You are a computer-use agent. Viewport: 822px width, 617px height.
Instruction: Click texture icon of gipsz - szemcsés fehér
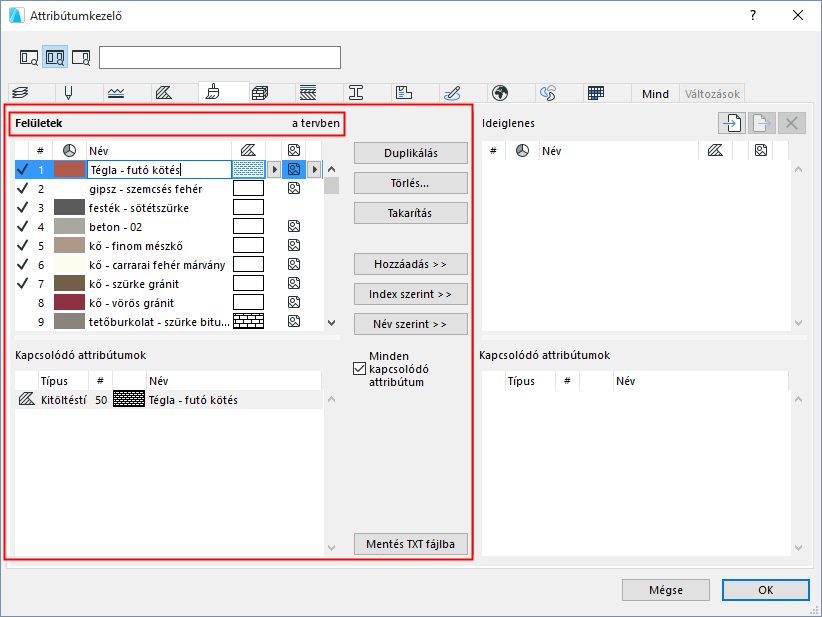click(294, 188)
